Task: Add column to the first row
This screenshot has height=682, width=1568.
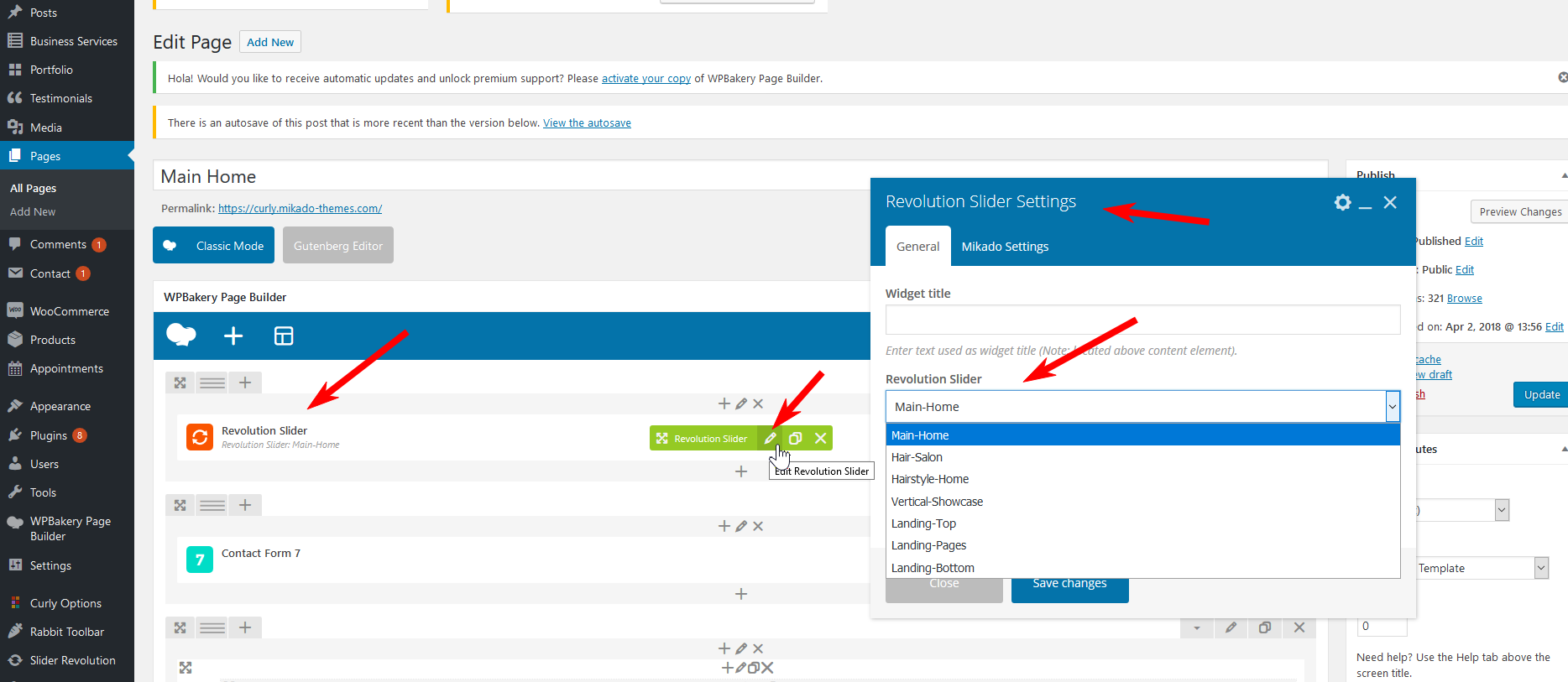Action: pos(245,383)
